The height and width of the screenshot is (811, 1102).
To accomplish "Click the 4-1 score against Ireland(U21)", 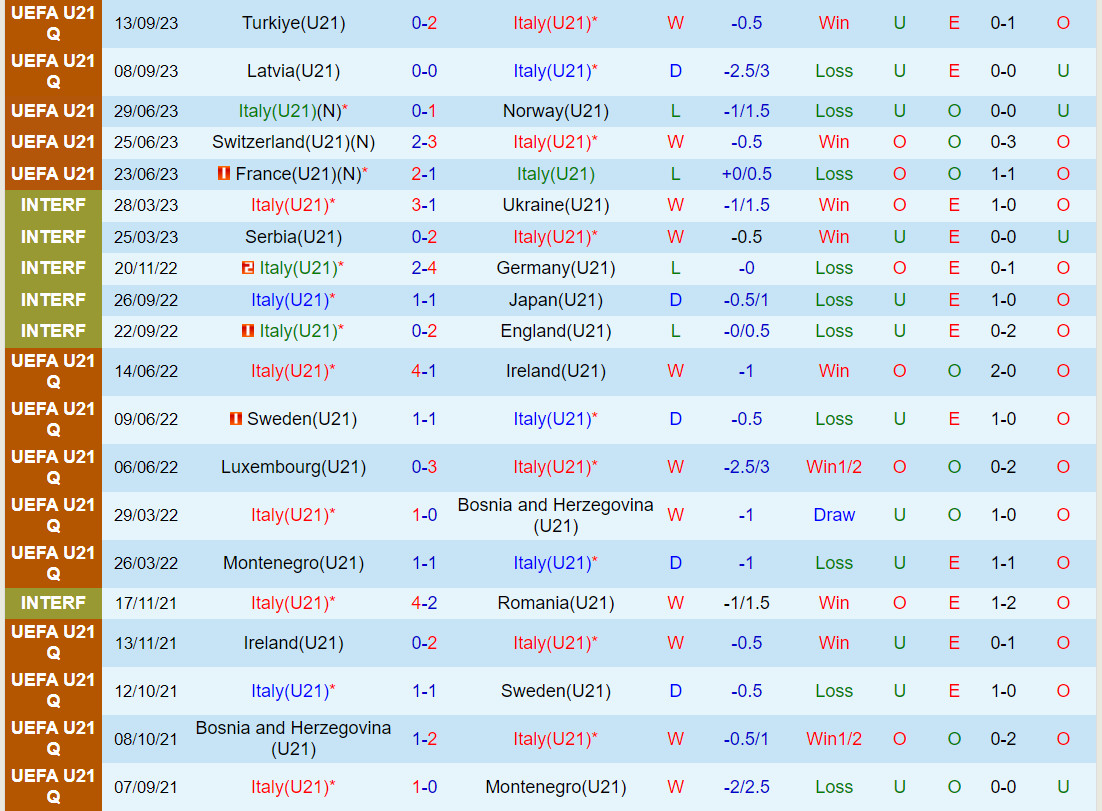I will pyautogui.click(x=424, y=371).
